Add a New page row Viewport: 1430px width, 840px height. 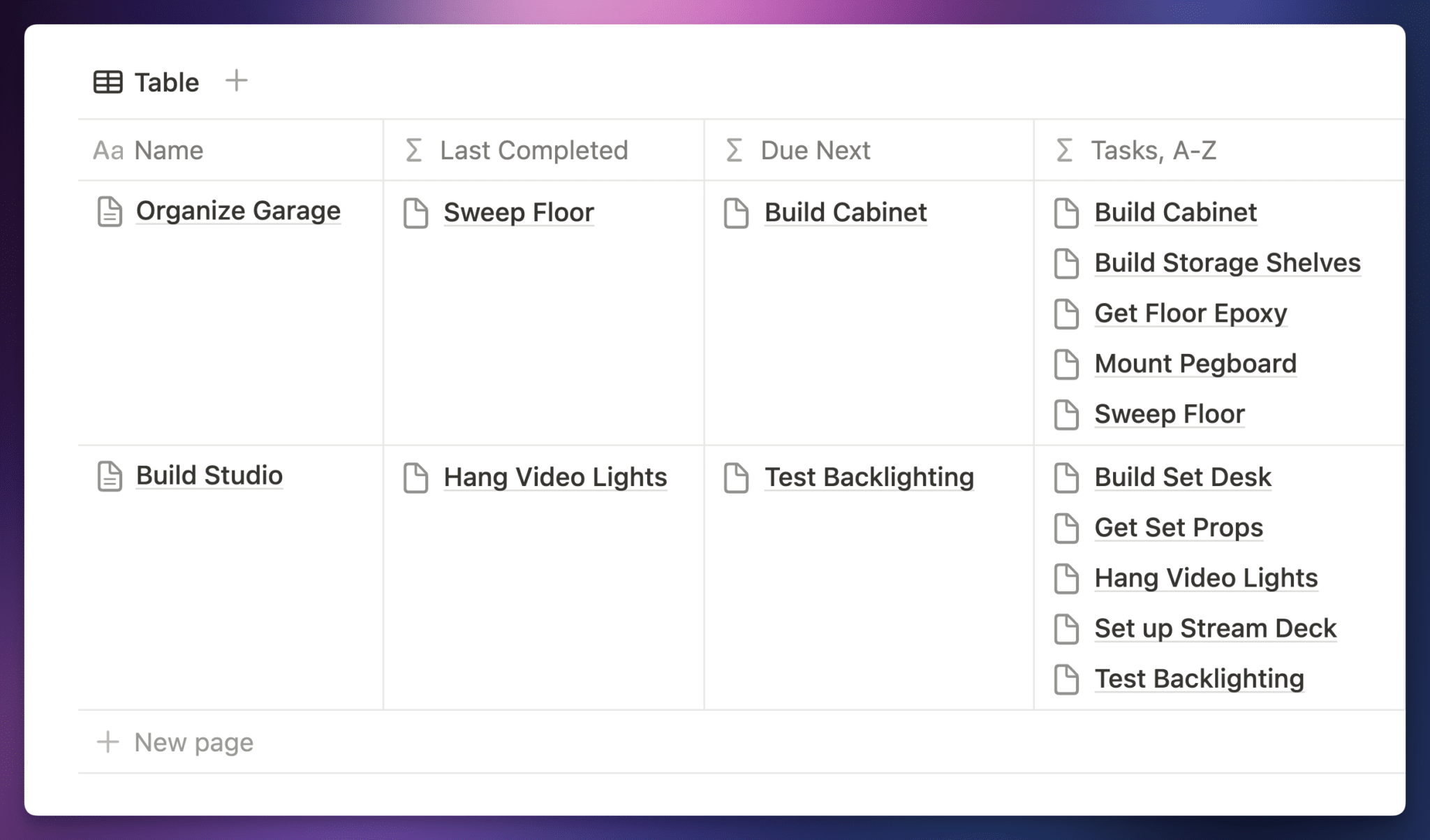(193, 742)
